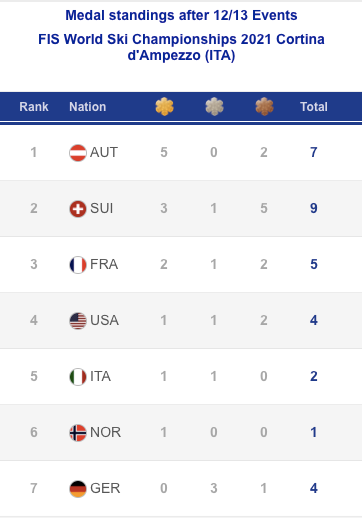Click the Switzerland flag icon

coord(78,209)
